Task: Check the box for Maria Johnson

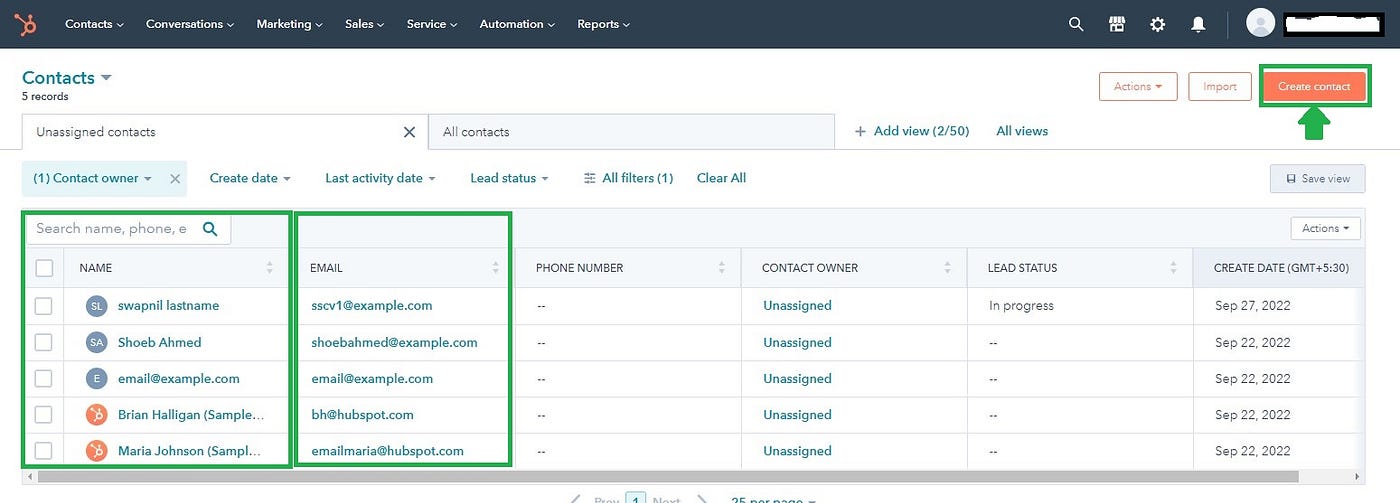Action: [x=44, y=451]
